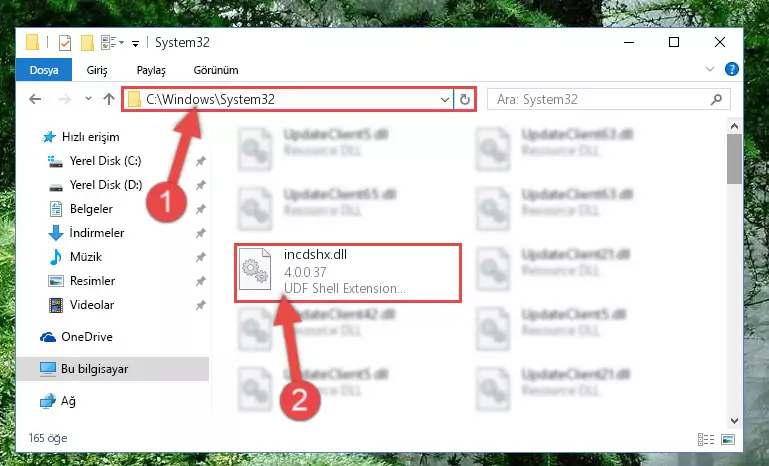The height and width of the screenshot is (466, 769).
Task: Click the Back navigation arrow
Action: [x=35, y=99]
